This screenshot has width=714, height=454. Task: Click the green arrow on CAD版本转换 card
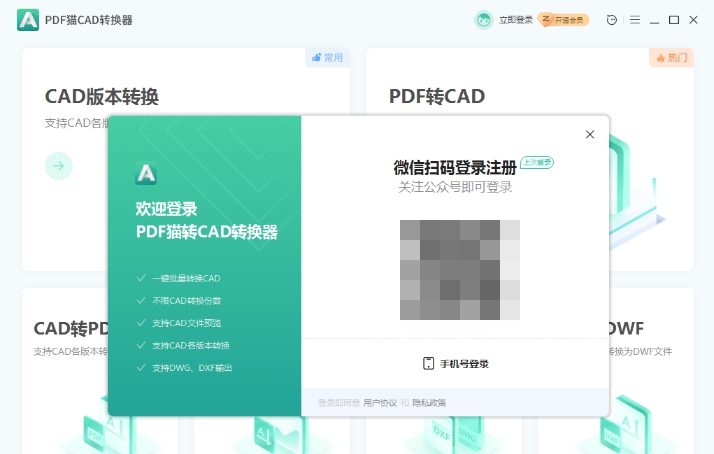[x=58, y=166]
